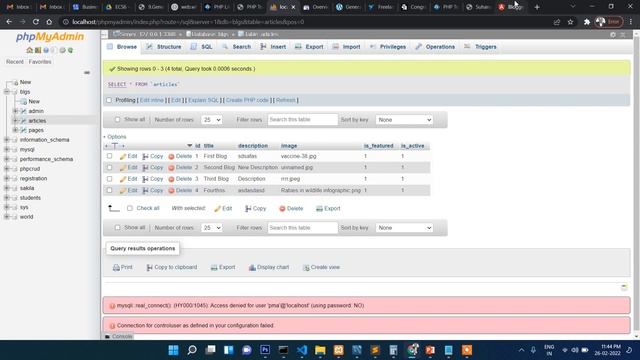Select checkbox for Fourthss row
Viewport: 640px width, 360px height.
tap(109, 190)
